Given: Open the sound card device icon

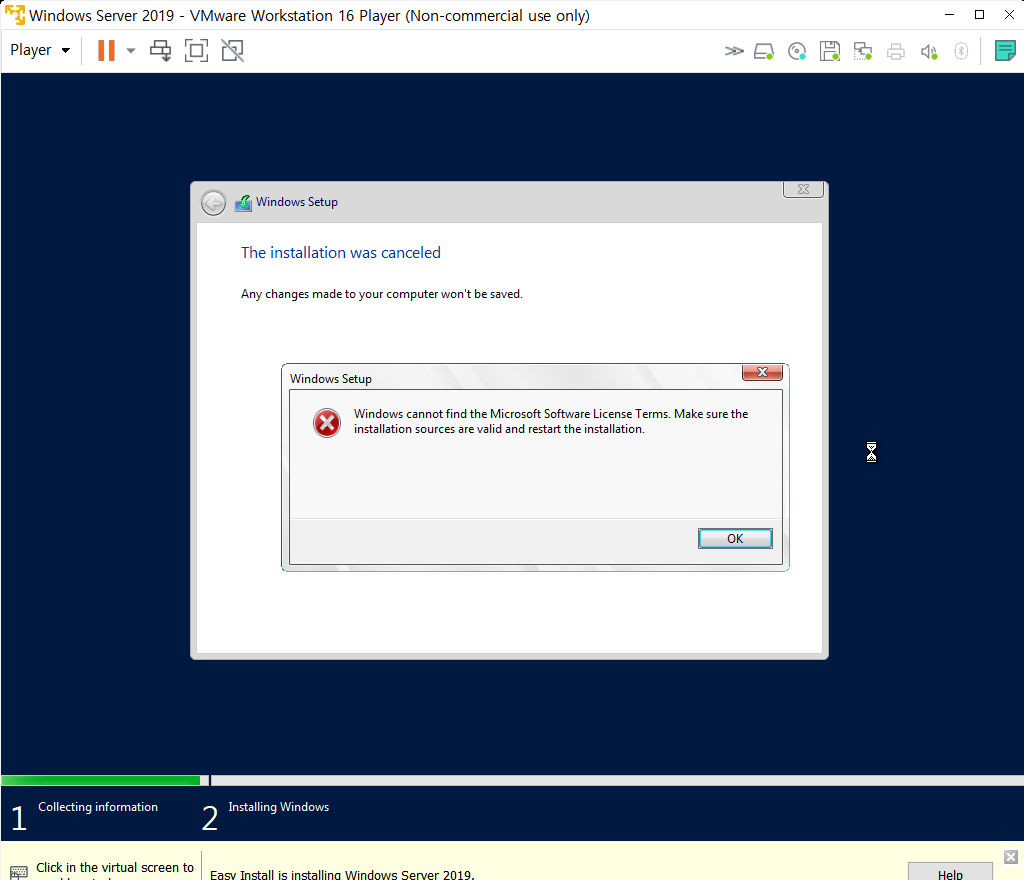Looking at the screenshot, I should pyautogui.click(x=929, y=51).
